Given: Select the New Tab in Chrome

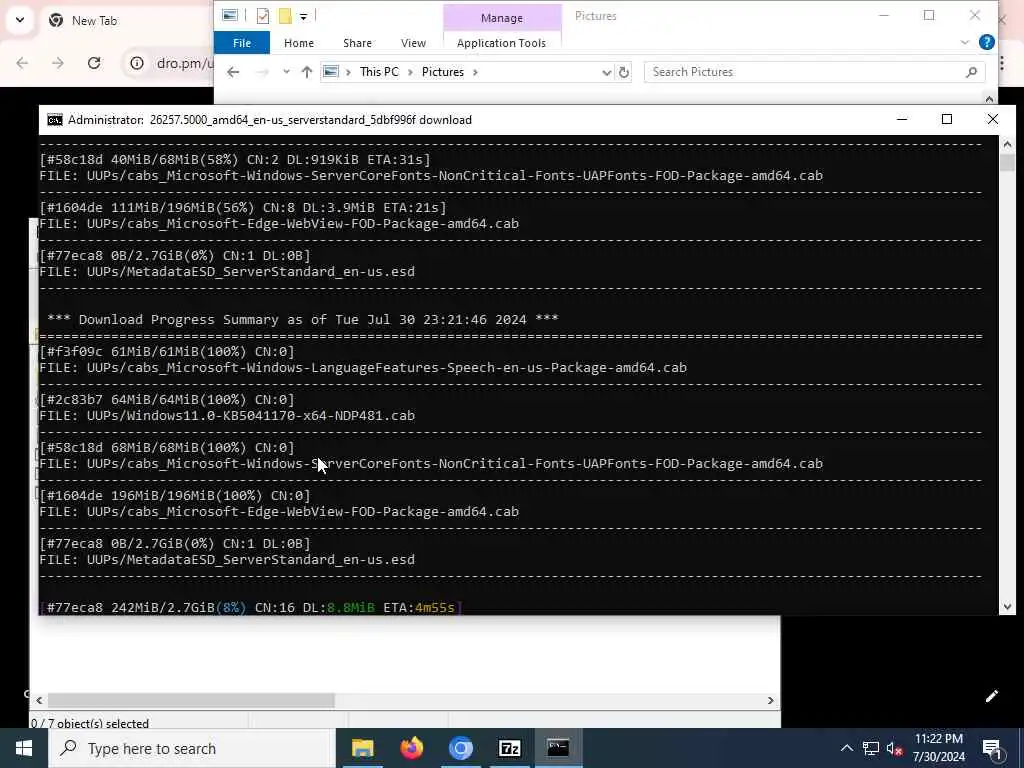Looking at the screenshot, I should tap(95, 21).
